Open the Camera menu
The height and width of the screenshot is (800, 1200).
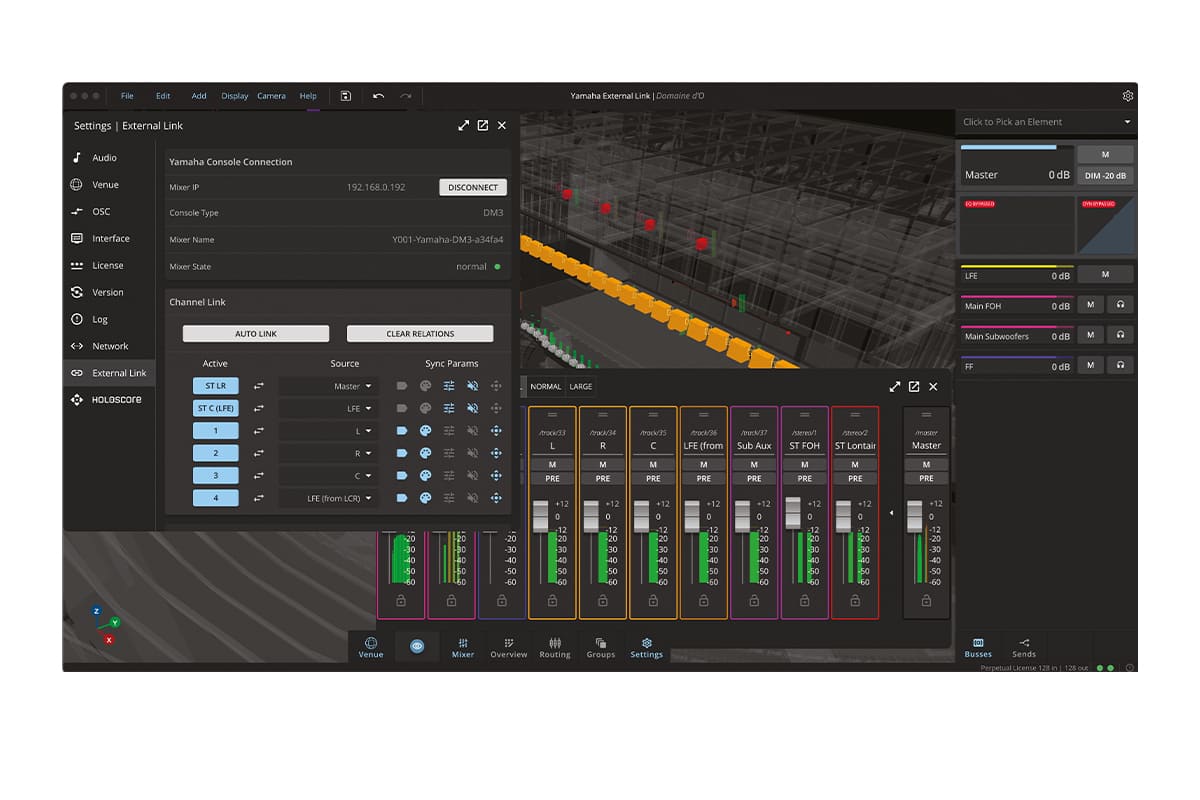pyautogui.click(x=271, y=96)
